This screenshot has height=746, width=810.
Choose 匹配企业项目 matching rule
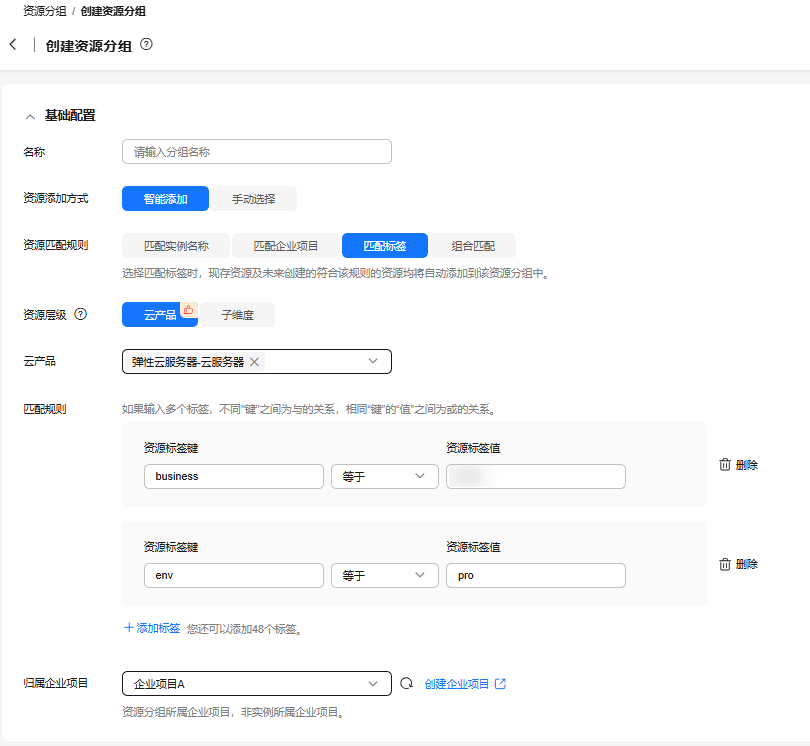[286, 246]
